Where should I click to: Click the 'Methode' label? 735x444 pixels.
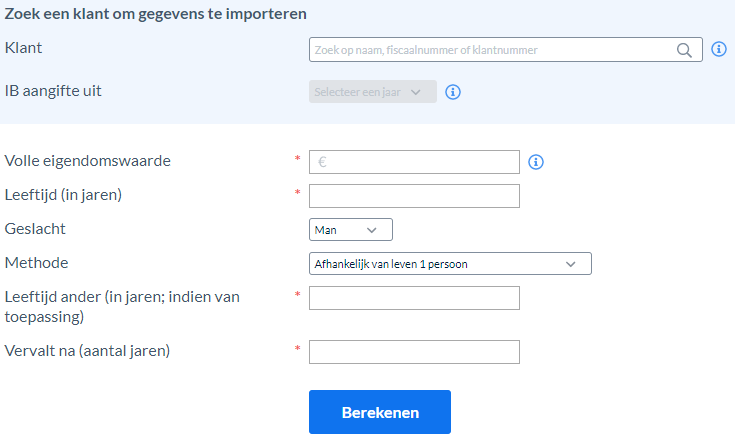pos(37,263)
